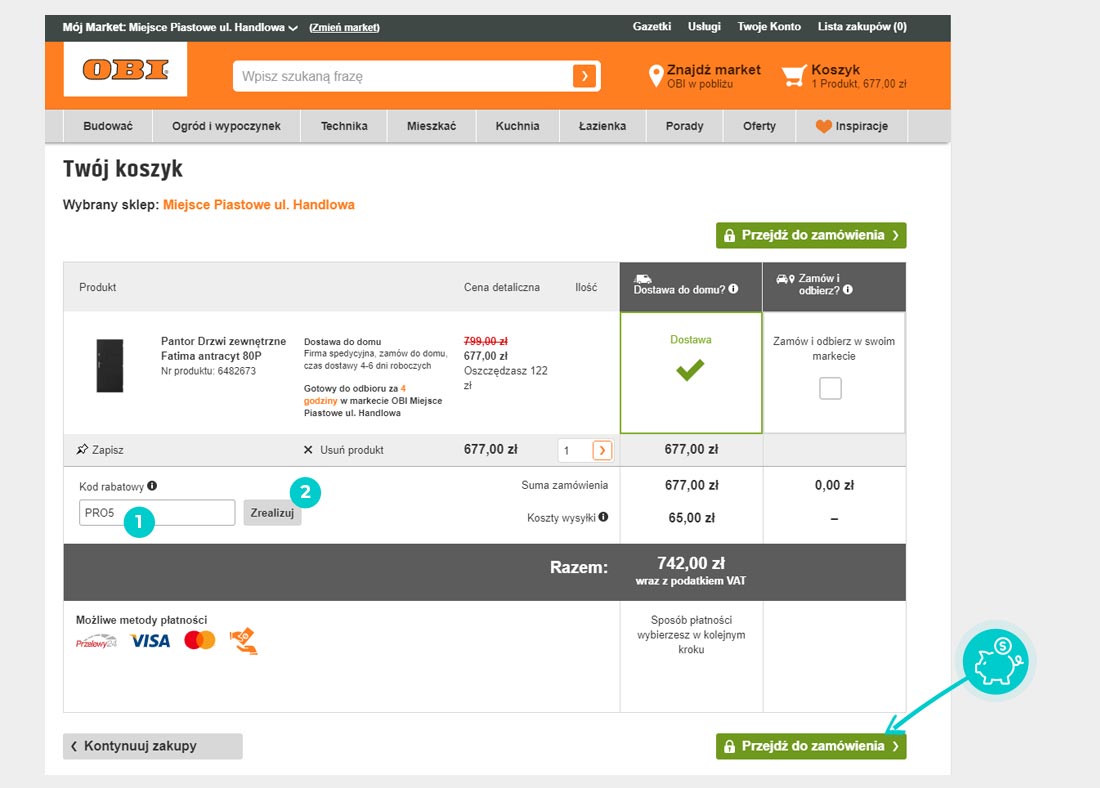This screenshot has height=788, width=1100.
Task: Click the pin icon for Zapisz
Action: click(x=82, y=449)
